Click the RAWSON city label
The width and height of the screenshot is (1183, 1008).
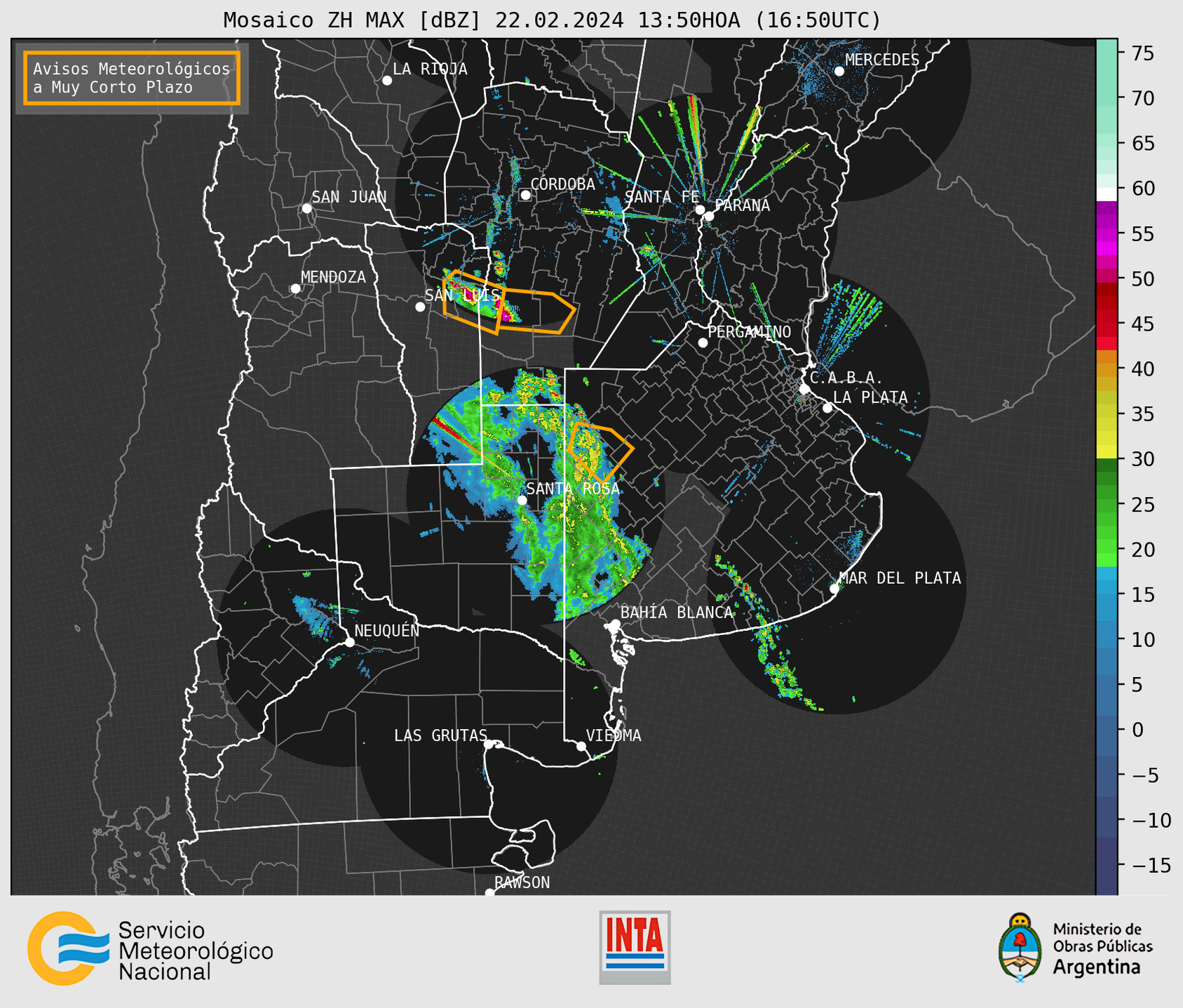(x=522, y=883)
